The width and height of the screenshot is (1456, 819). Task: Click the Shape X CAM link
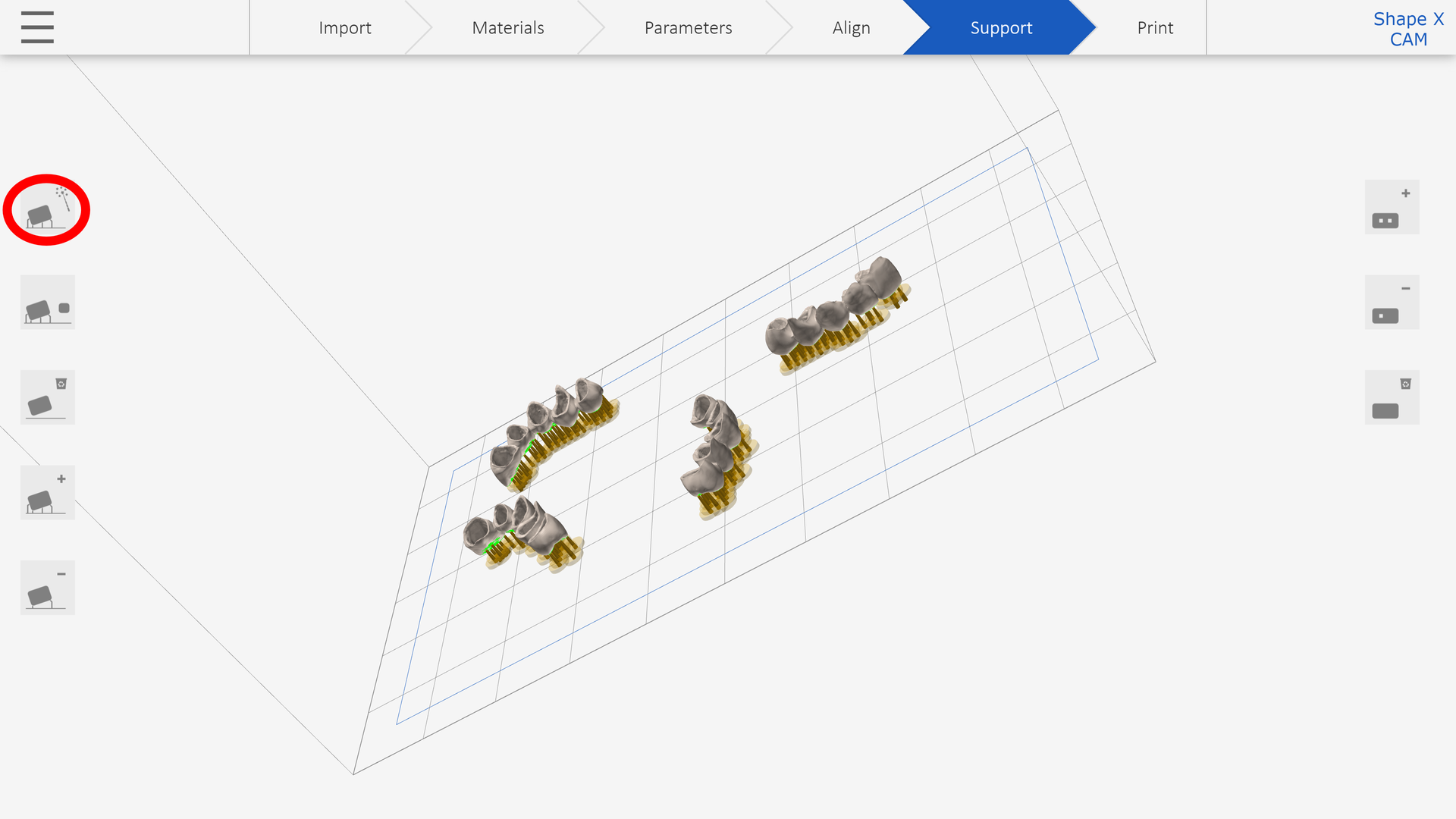point(1408,29)
